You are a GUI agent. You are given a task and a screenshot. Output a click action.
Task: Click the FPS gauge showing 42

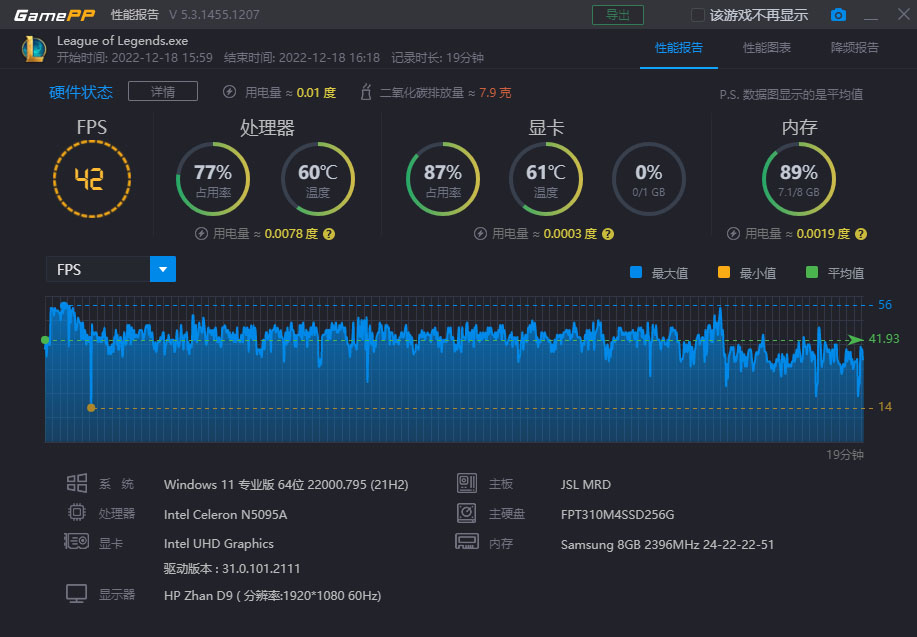pyautogui.click(x=91, y=179)
